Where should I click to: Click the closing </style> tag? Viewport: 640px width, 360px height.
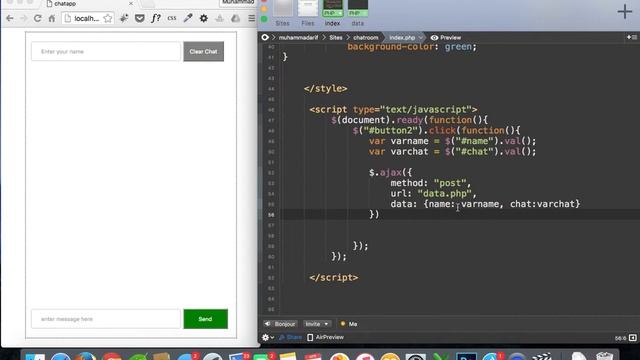click(325, 89)
